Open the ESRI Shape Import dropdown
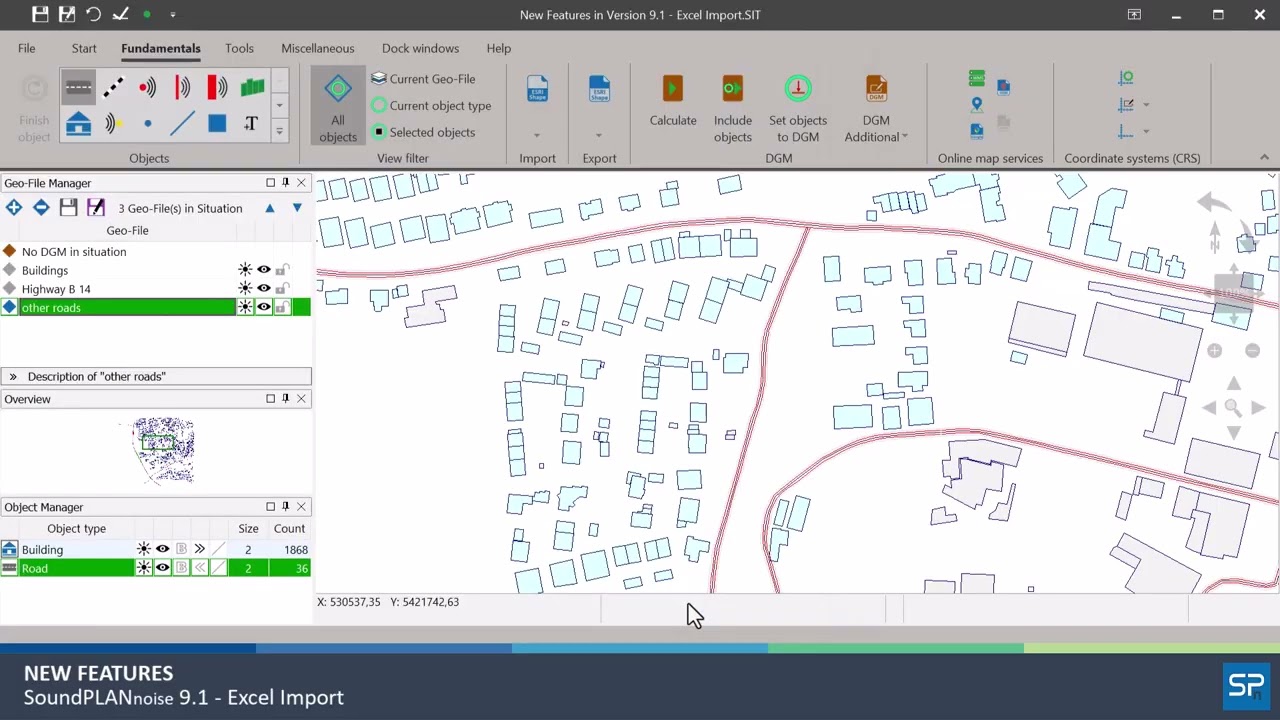 tap(537, 135)
